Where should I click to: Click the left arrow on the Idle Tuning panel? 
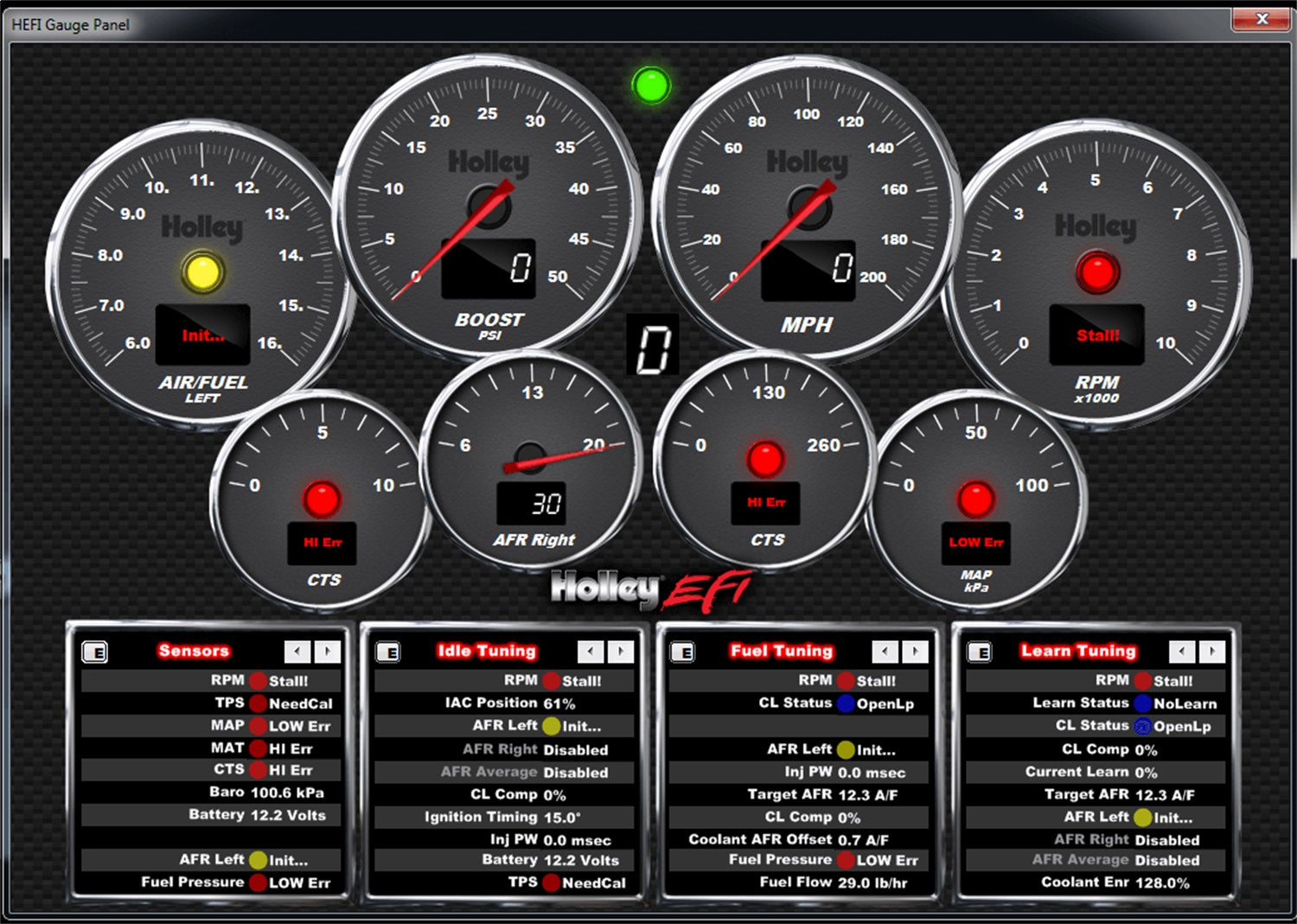(591, 651)
